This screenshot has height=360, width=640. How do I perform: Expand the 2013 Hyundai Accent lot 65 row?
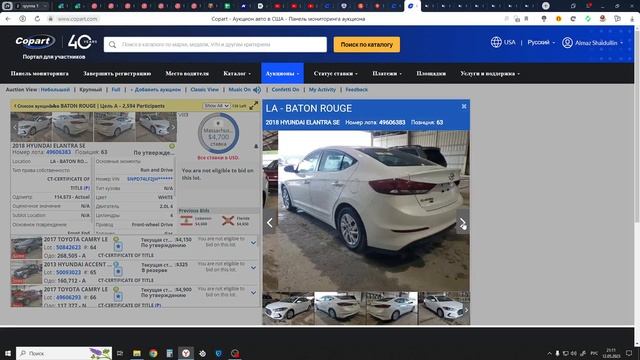(253, 268)
